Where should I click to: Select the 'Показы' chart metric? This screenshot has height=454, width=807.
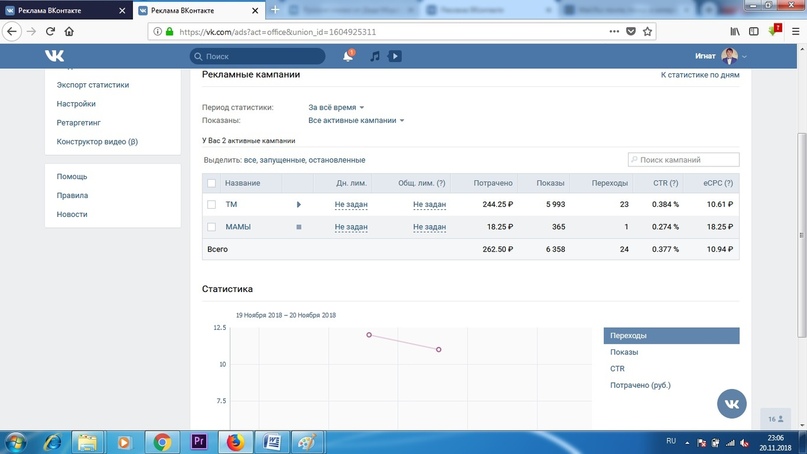pyautogui.click(x=624, y=352)
